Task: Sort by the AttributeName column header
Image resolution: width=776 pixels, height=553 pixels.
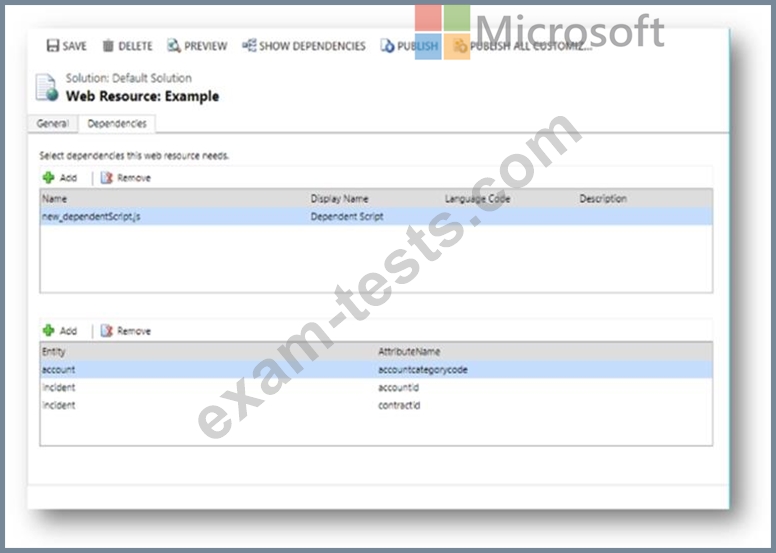Action: coord(407,351)
